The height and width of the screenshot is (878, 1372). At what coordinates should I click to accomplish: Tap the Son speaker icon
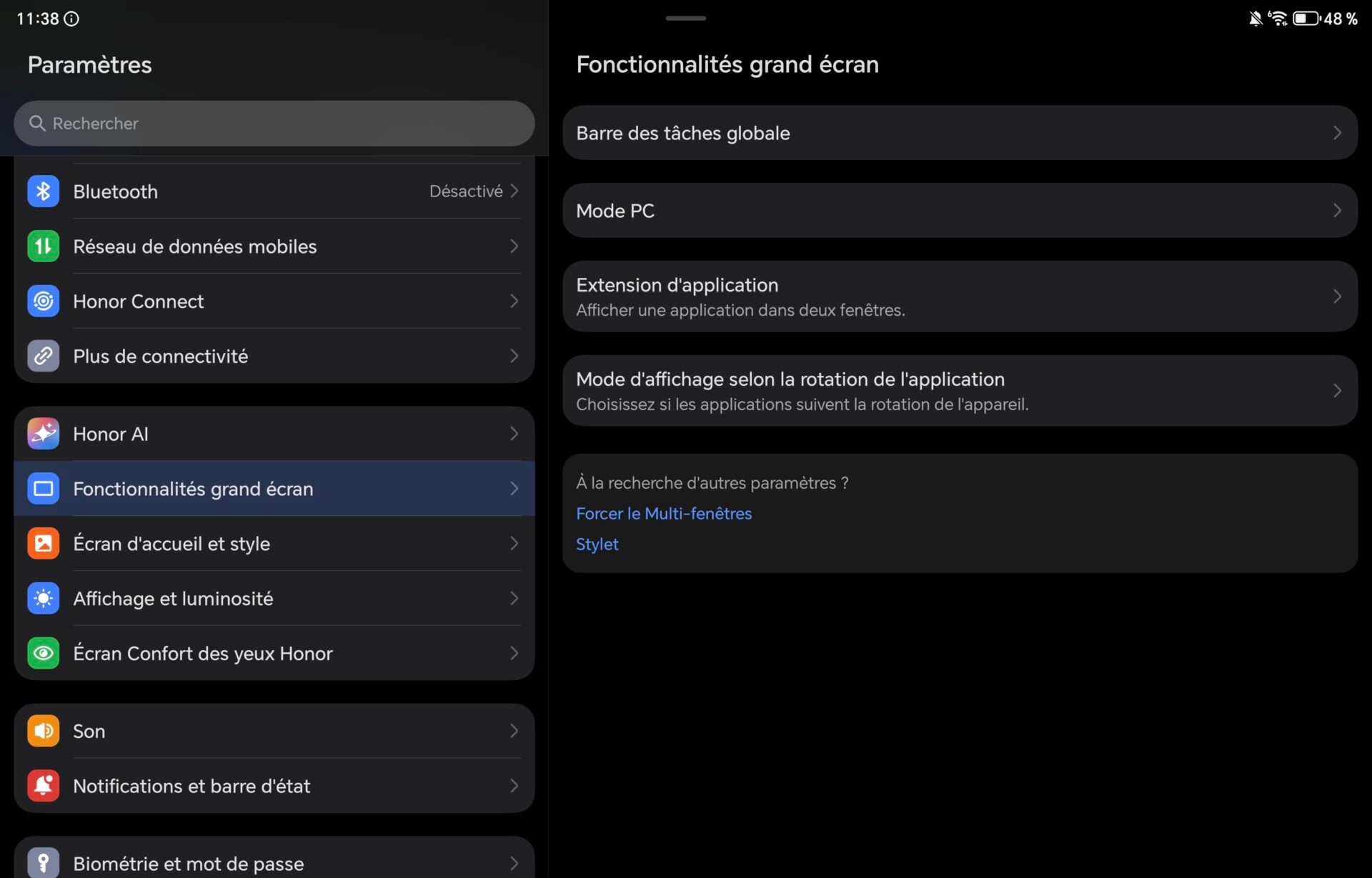coord(43,731)
